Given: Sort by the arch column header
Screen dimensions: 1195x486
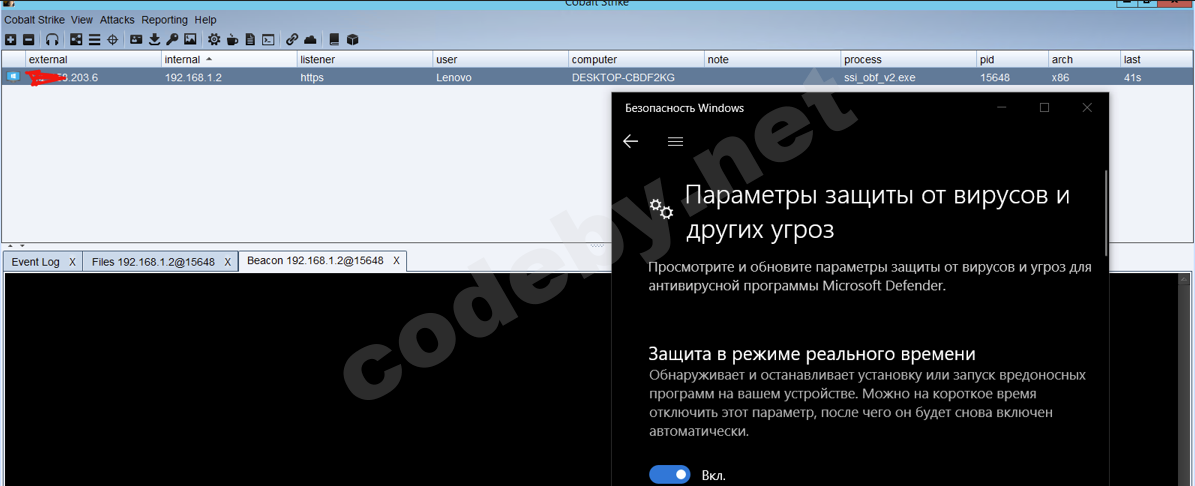Looking at the screenshot, I should point(1083,59).
